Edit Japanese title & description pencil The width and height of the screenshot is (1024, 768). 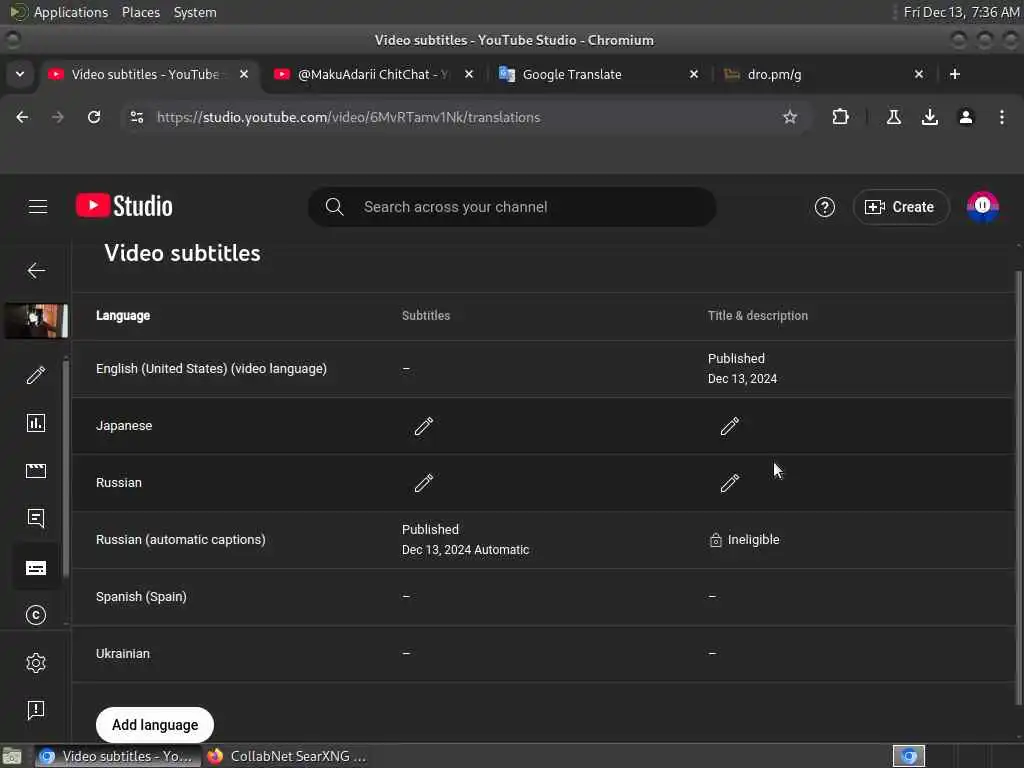click(729, 426)
